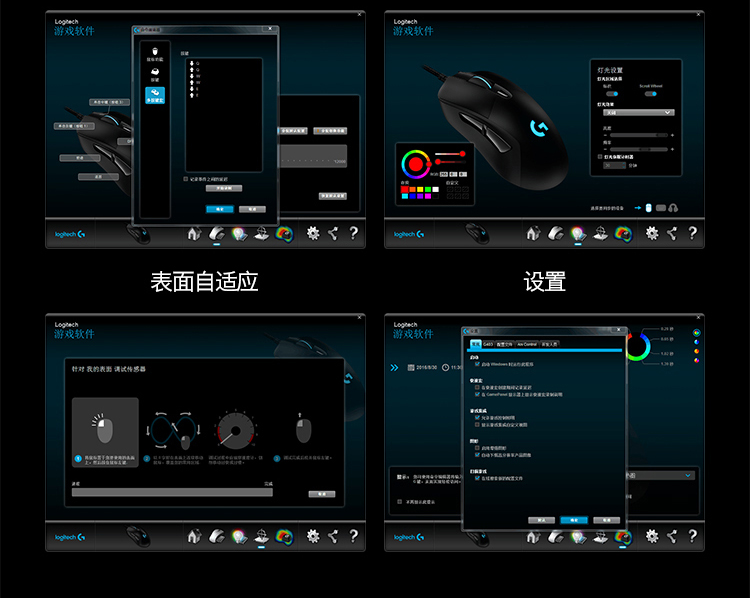Select mouse device icon beside blue arrow
Screen dimensions: 750x598
coord(649,208)
